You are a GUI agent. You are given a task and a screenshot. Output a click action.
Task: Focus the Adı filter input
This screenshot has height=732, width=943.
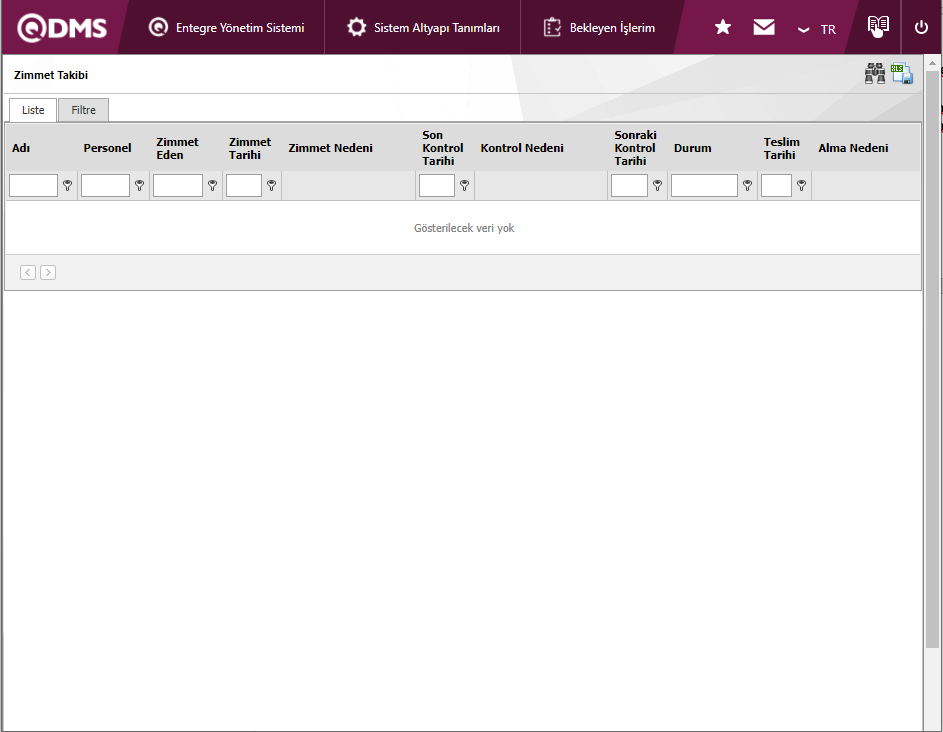(33, 185)
